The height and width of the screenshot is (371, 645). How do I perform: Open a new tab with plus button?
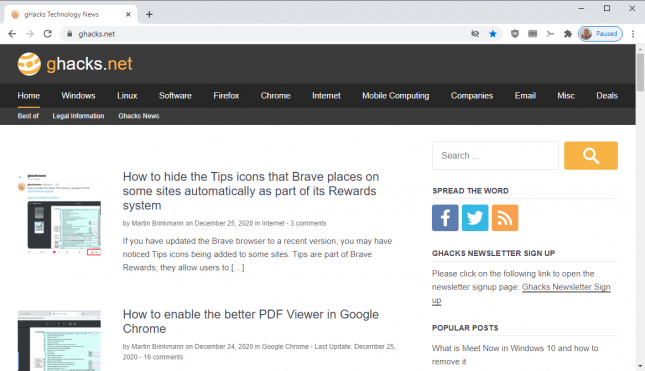click(149, 14)
